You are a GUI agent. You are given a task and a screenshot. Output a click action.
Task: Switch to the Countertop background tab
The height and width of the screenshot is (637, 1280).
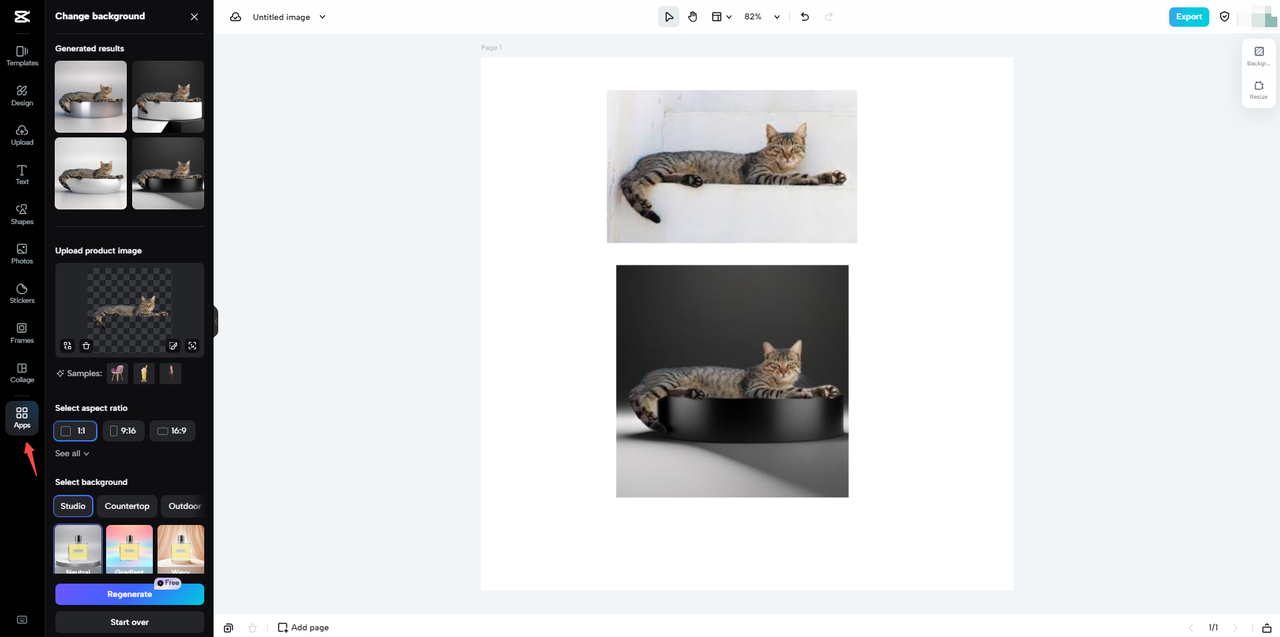[x=127, y=506]
